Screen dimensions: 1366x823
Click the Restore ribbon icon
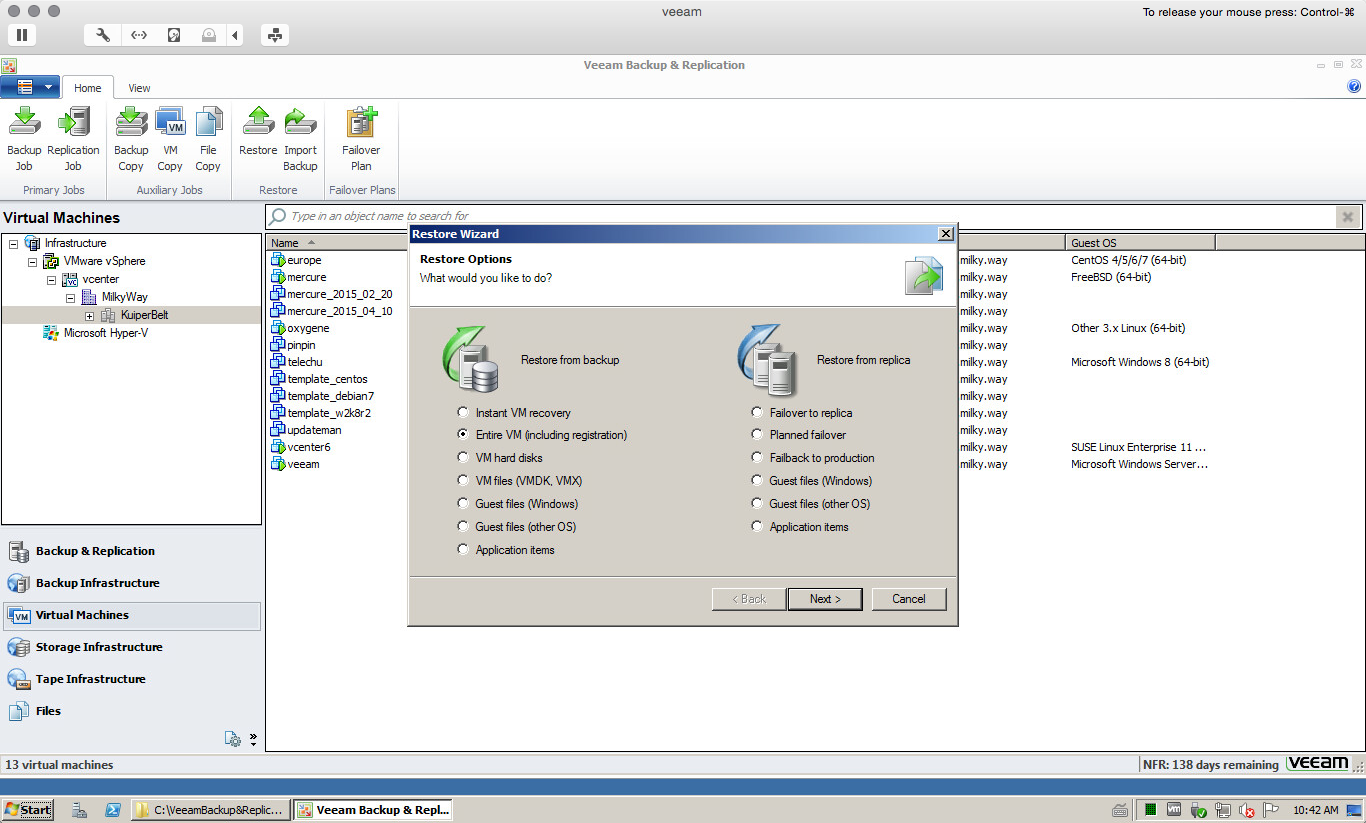258,131
